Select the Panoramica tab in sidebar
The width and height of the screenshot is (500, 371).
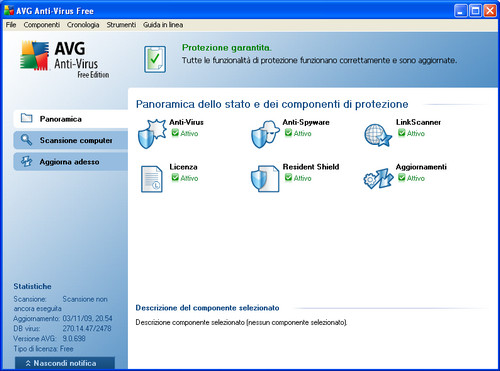pyautogui.click(x=71, y=119)
